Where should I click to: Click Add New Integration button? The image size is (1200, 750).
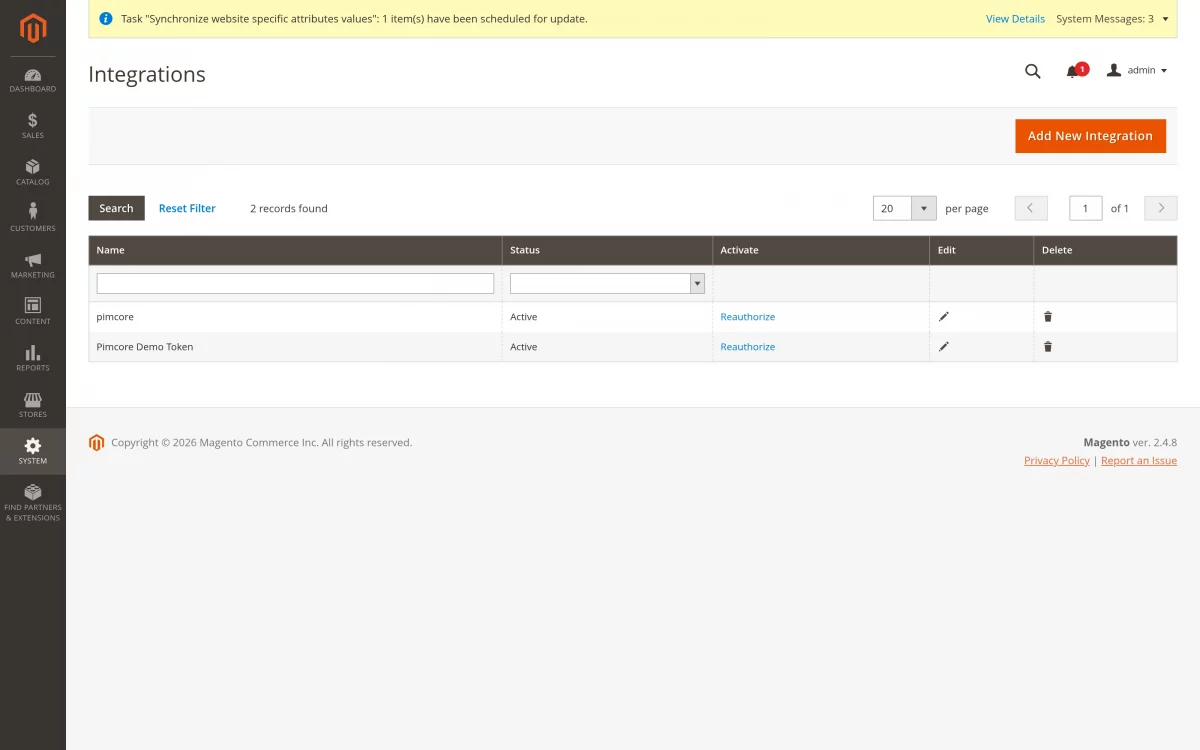[1090, 136]
